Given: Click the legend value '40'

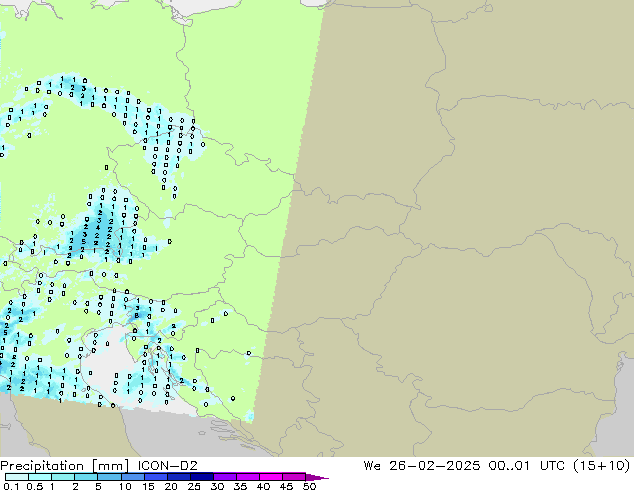Looking at the screenshot, I should 263,486.
